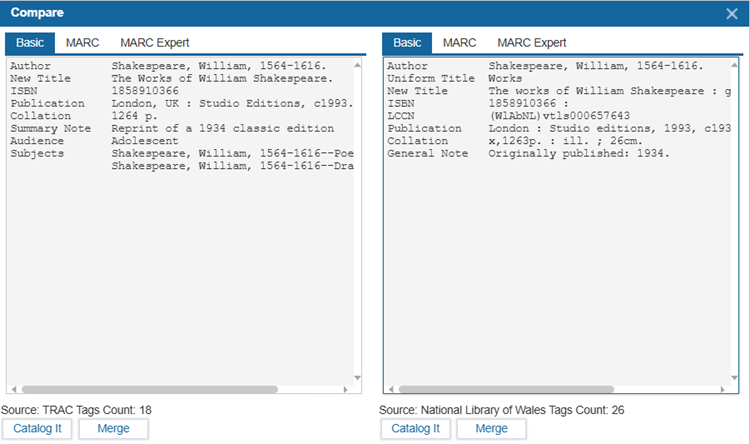Click 'x,1263p. : ill. ; 26cm.' collation
This screenshot has height=444, width=750.
click(565, 141)
